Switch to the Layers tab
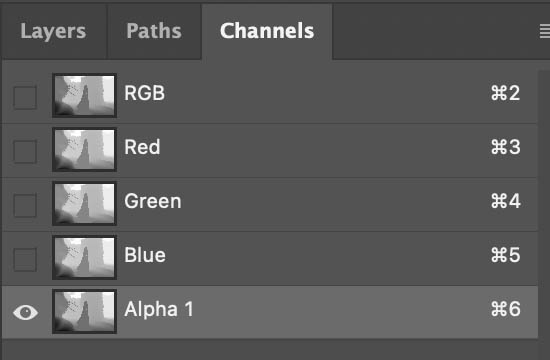Screen dimensions: 550x360 (x=53, y=31)
